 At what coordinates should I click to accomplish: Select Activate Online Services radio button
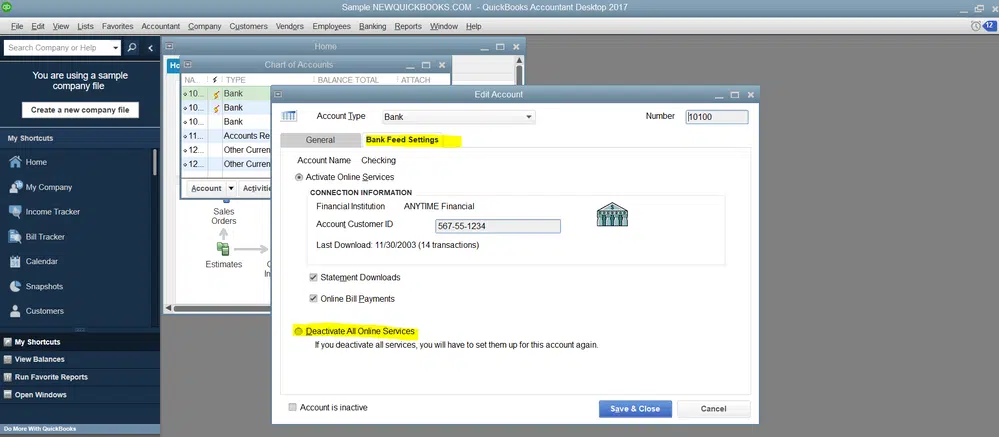click(x=299, y=177)
